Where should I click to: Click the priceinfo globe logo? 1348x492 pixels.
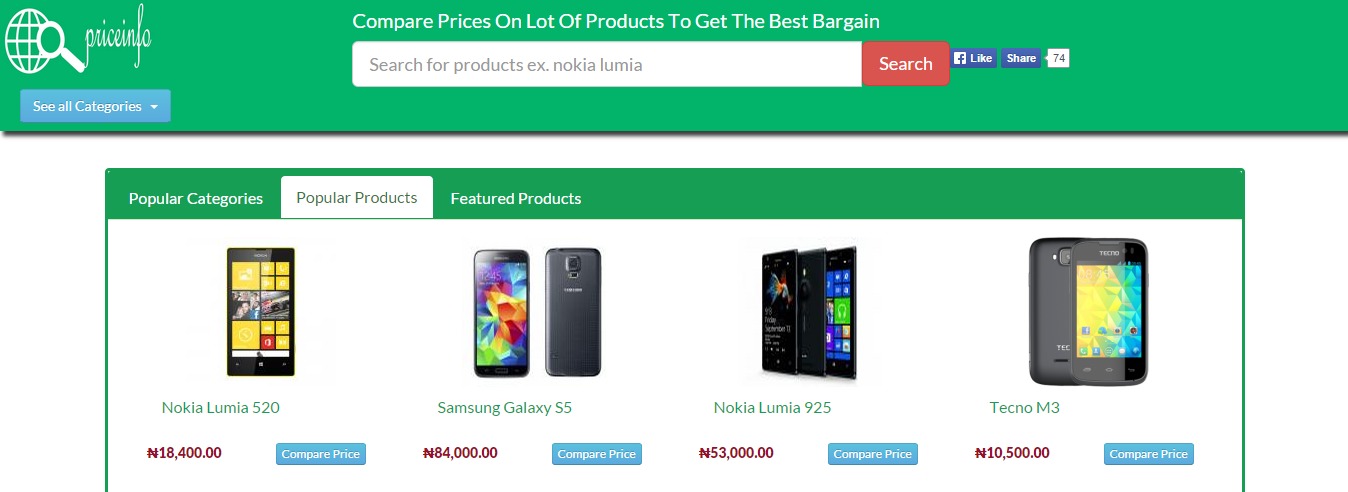click(x=78, y=40)
